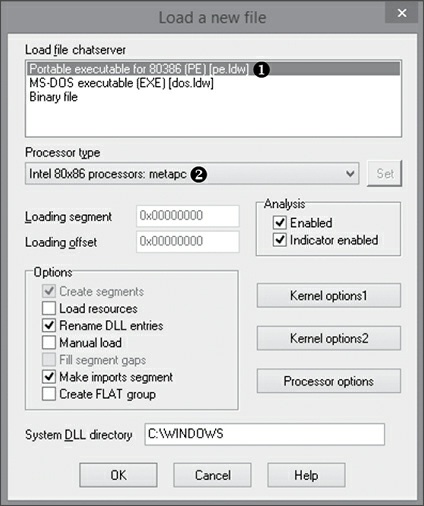The image size is (424, 506).
Task: Enable the Manual load checkbox
Action: [x=49, y=343]
